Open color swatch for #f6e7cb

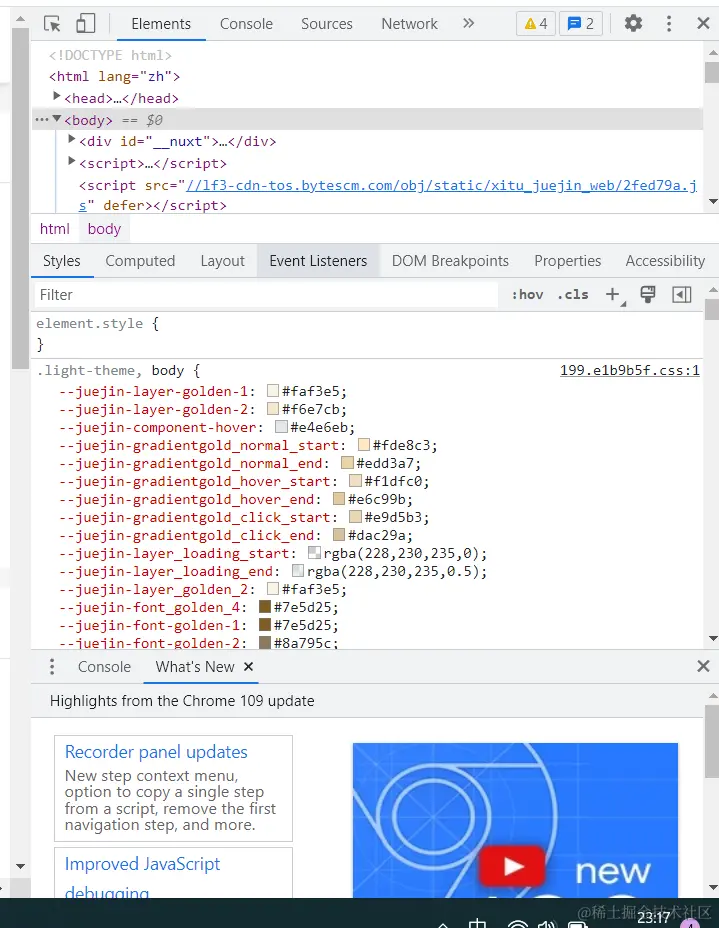point(273,409)
